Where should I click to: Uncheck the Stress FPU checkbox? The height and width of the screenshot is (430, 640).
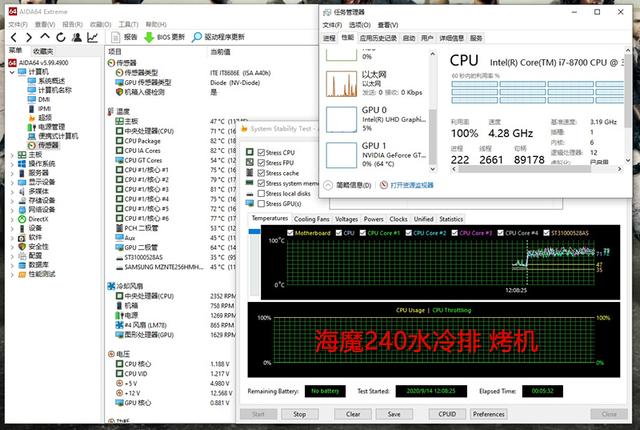[261, 162]
